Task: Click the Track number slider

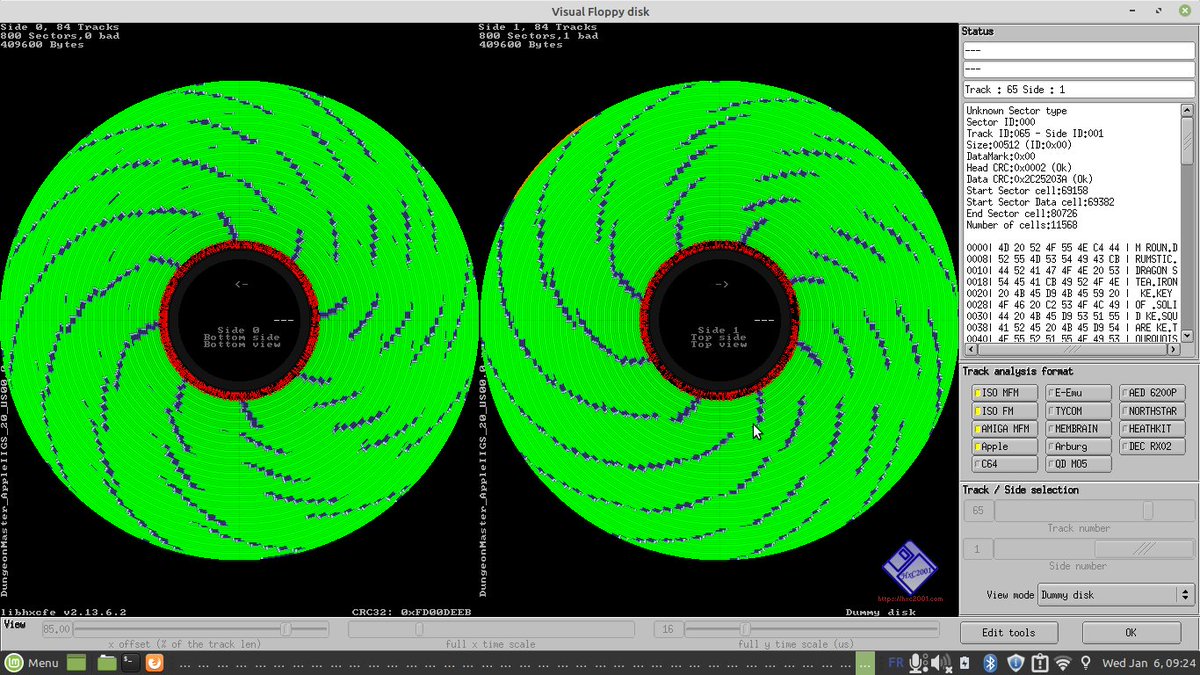Action: 1094,511
